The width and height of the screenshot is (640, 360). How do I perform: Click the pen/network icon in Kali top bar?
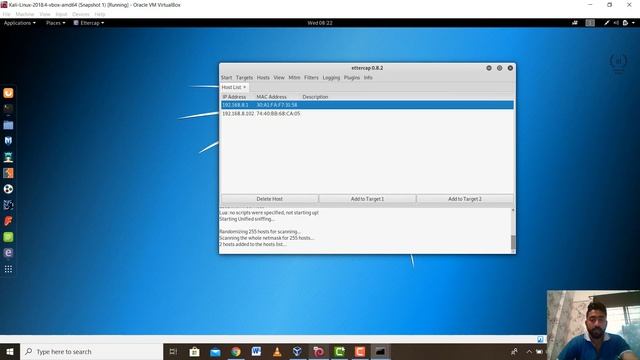click(x=607, y=23)
